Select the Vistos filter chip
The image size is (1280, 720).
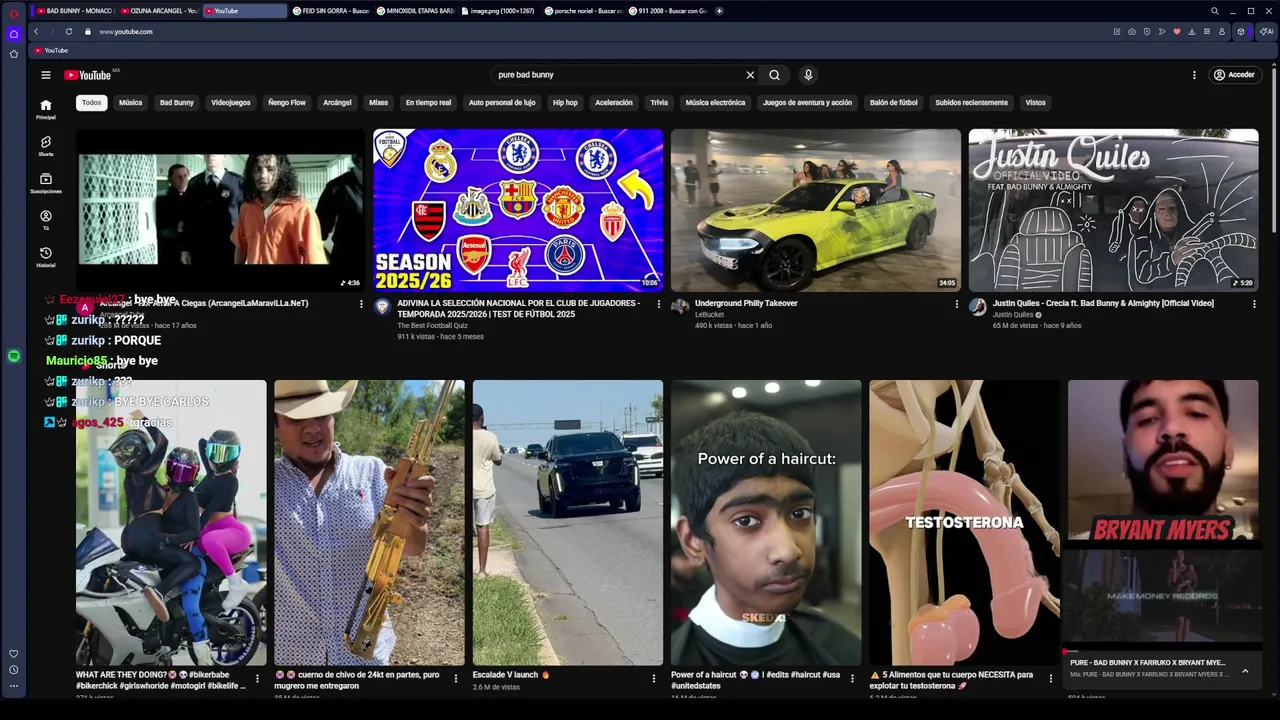click(1035, 102)
